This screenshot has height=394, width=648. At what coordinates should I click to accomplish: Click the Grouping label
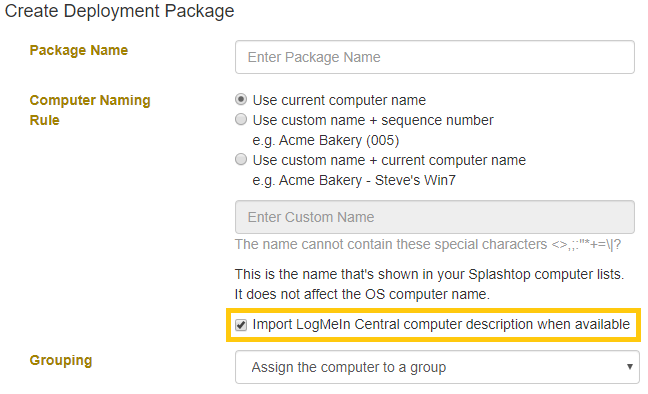pyautogui.click(x=61, y=361)
